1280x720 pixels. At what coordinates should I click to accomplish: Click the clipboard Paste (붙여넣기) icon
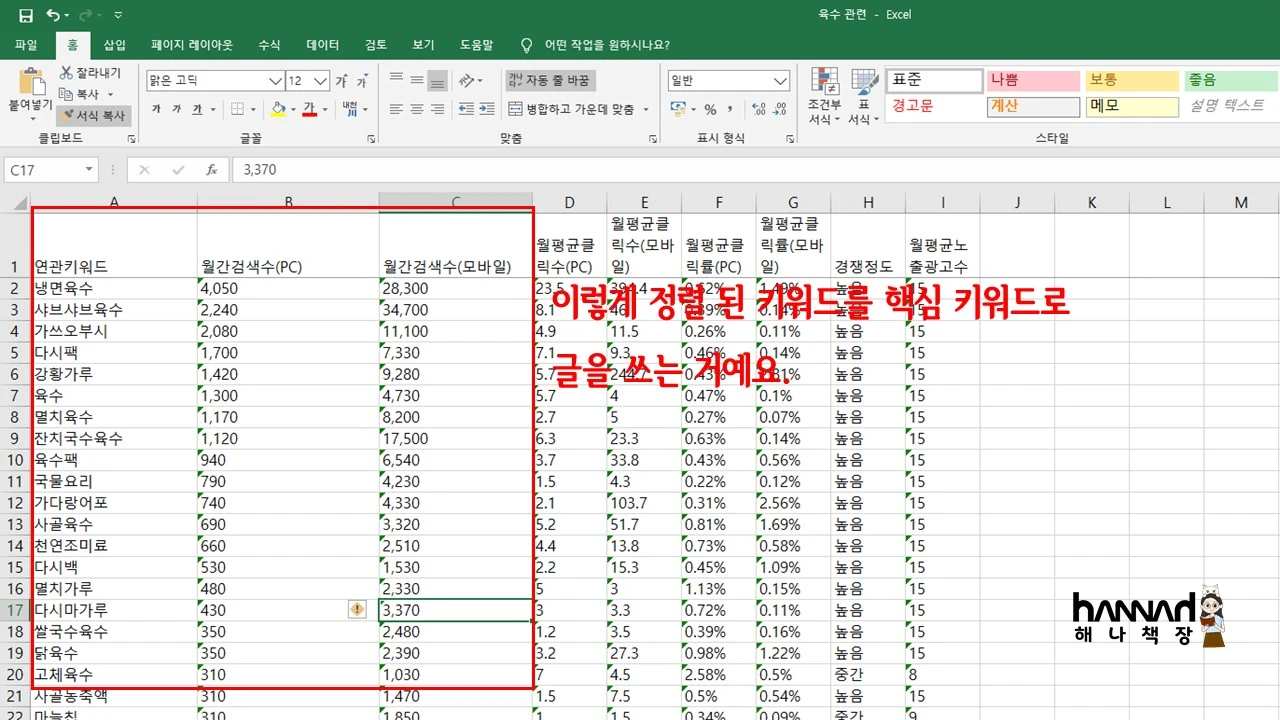coord(31,81)
